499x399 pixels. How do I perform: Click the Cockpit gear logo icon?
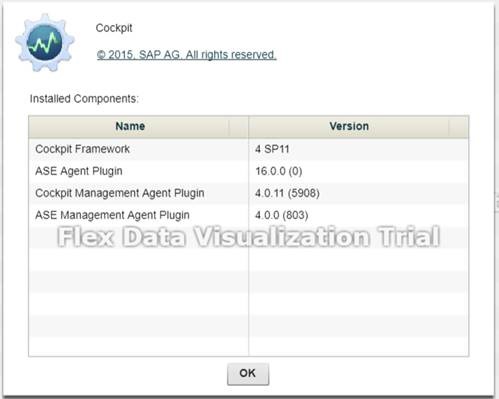point(45,42)
